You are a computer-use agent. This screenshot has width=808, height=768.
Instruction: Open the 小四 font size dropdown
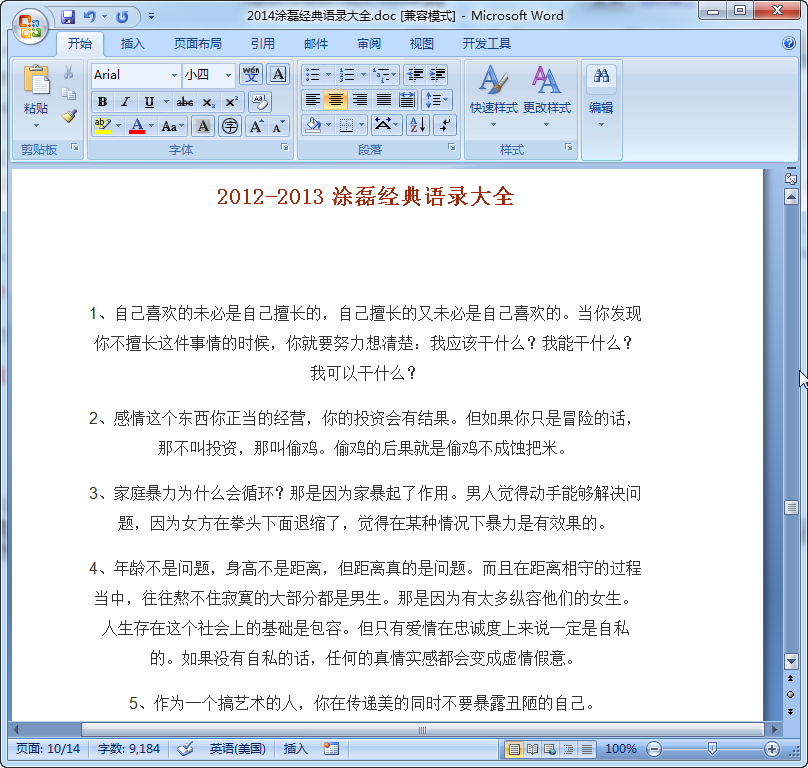[x=228, y=75]
